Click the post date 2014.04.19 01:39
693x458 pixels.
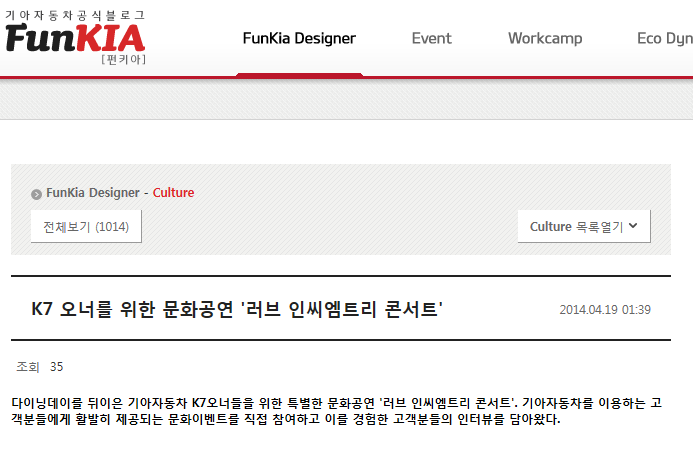pos(605,309)
